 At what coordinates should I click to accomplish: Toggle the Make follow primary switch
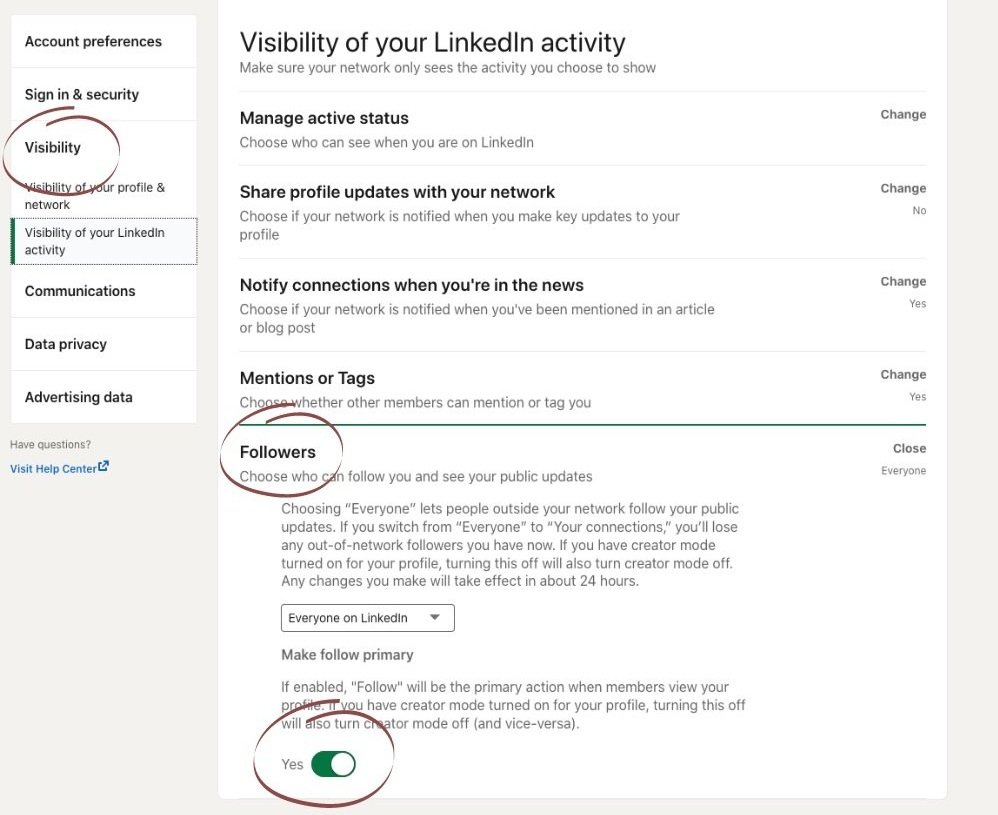click(333, 764)
